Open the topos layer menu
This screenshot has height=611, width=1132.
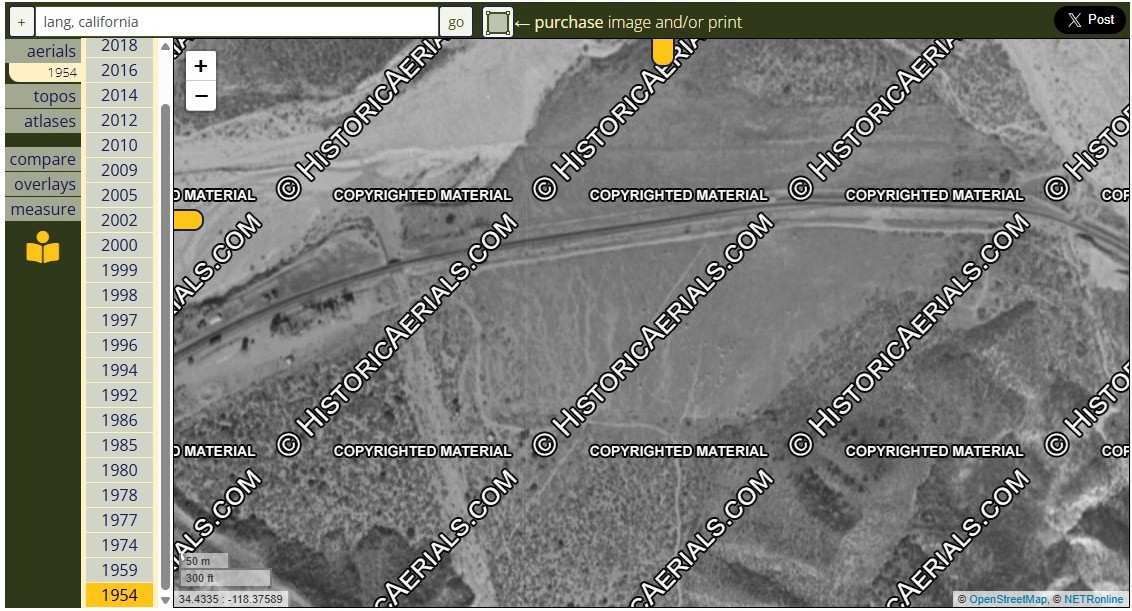coord(43,96)
